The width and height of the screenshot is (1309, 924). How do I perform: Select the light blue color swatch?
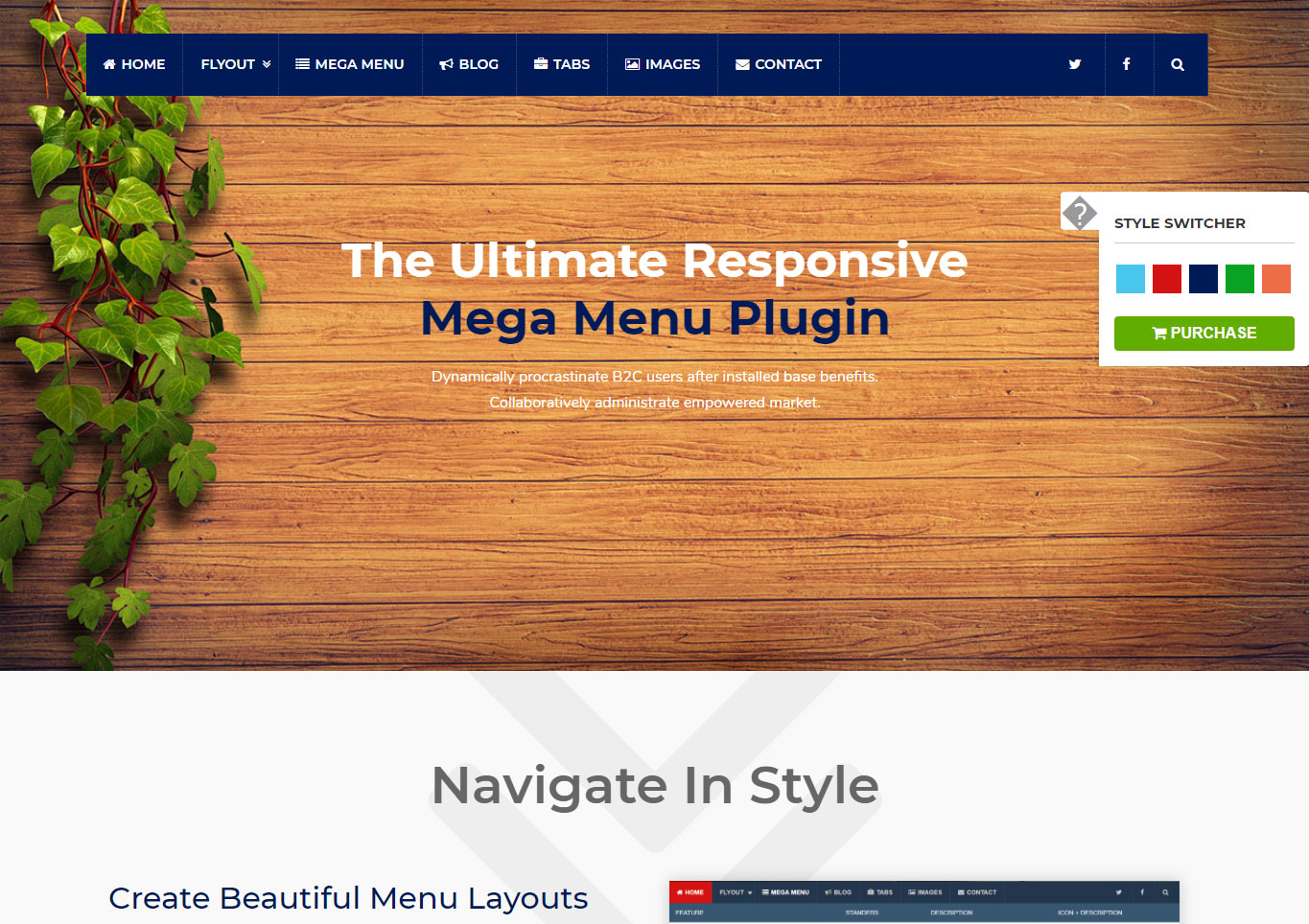click(x=1130, y=279)
